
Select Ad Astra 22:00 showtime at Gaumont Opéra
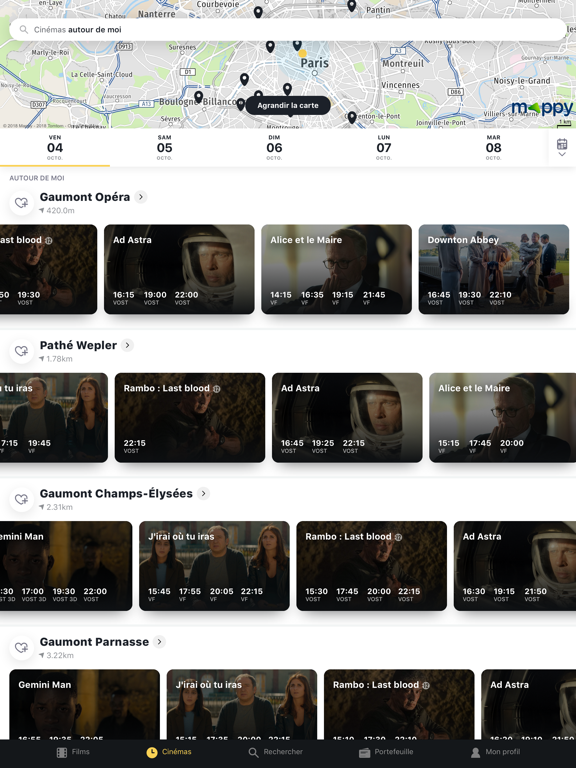click(x=186, y=297)
